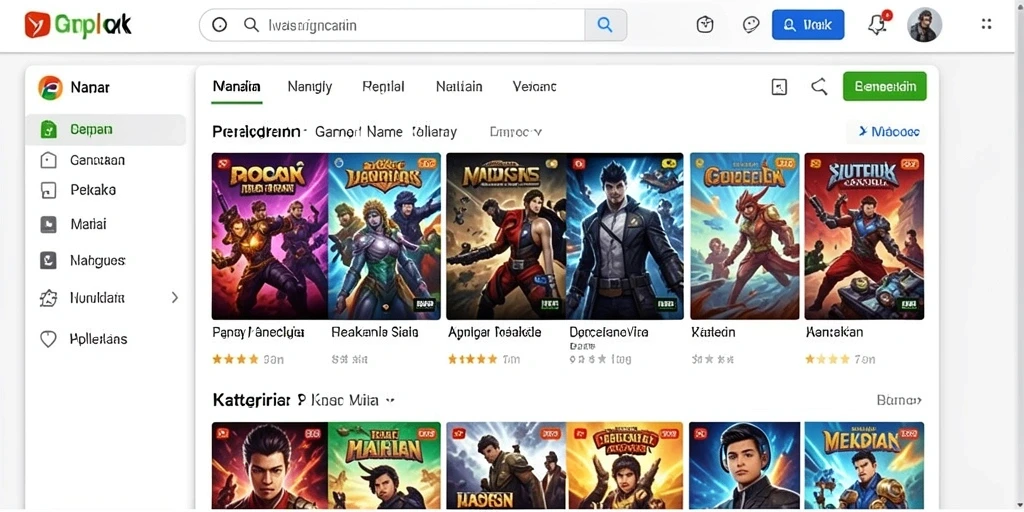Click star rating under Kentakan
Viewport: 1024px width, 512px height.
coord(828,359)
